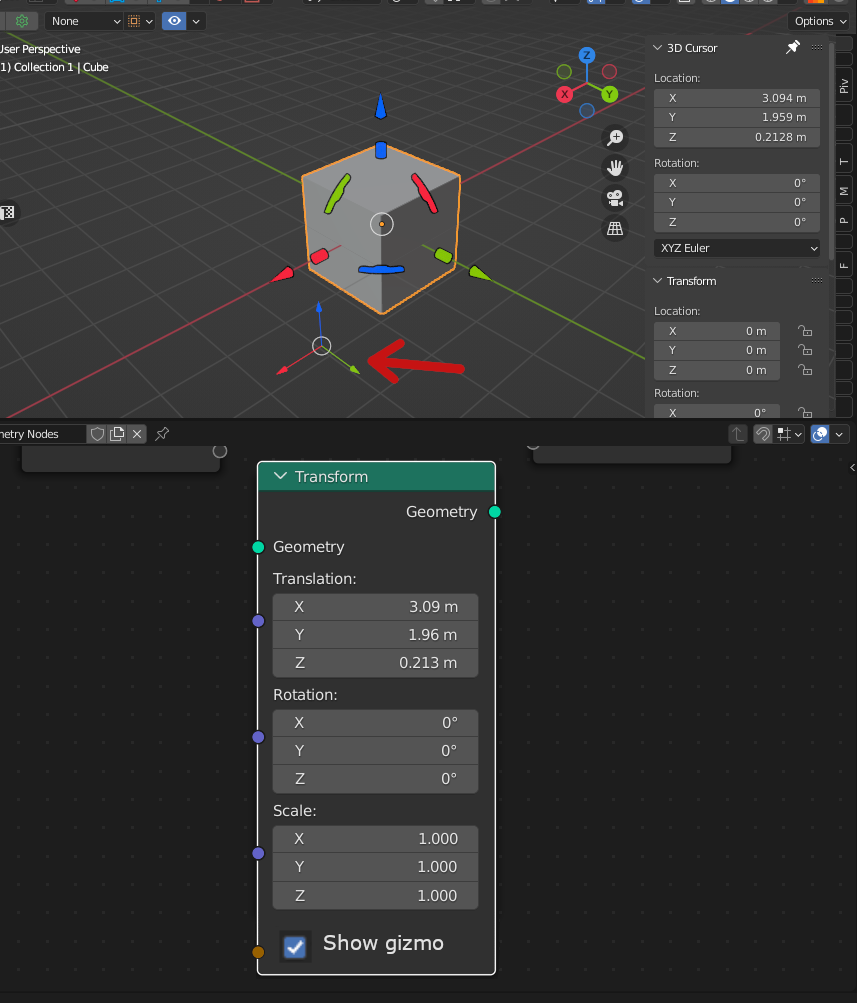Switch to the F sidebar tab
The height and width of the screenshot is (1003, 857).
(x=844, y=265)
